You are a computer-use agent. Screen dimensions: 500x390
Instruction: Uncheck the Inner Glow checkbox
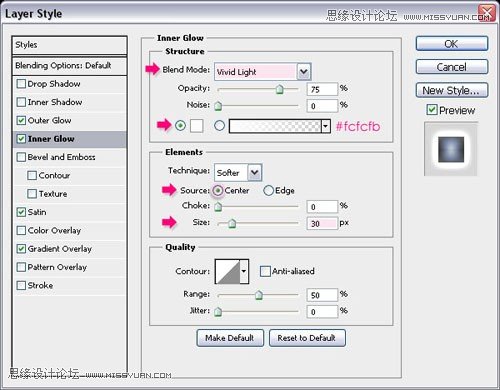(x=21, y=139)
